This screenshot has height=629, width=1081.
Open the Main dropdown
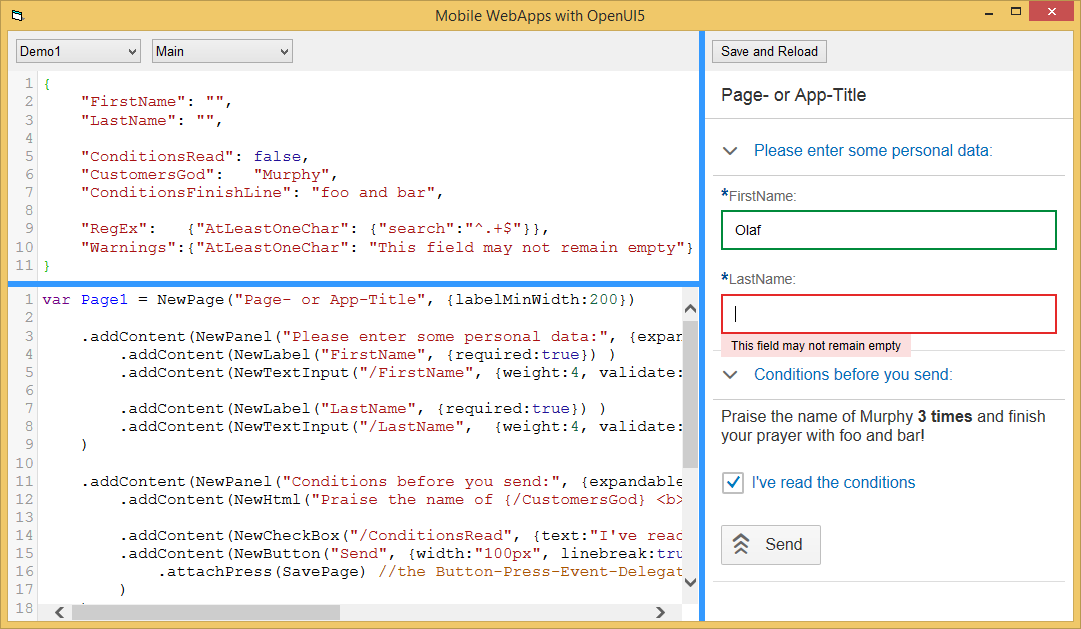pyautogui.click(x=222, y=51)
